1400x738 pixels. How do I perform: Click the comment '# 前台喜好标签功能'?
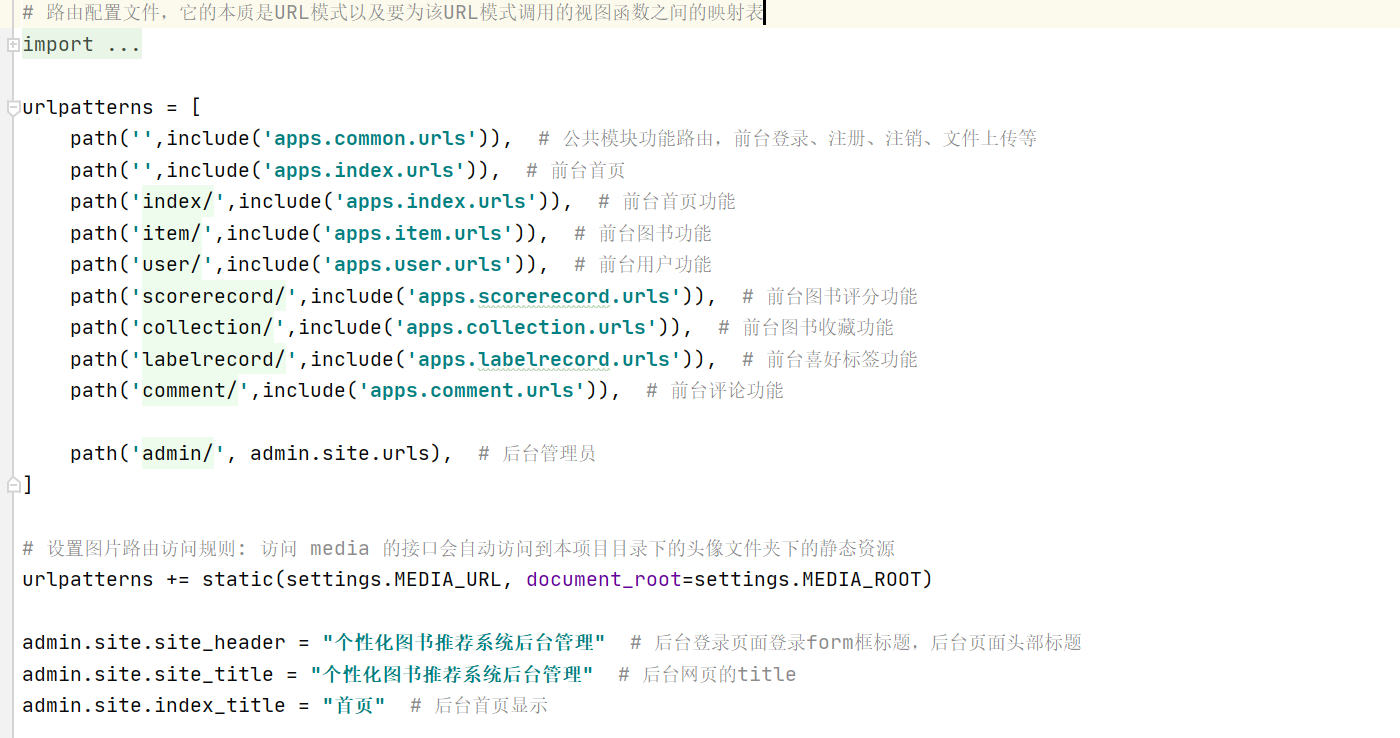(830, 360)
